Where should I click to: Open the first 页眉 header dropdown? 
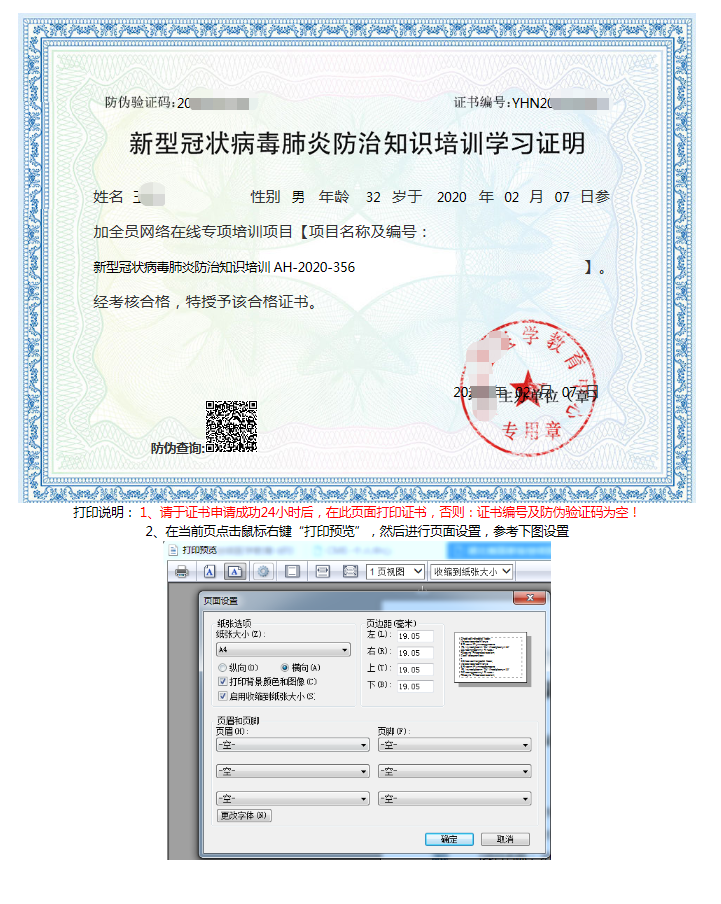point(293,745)
